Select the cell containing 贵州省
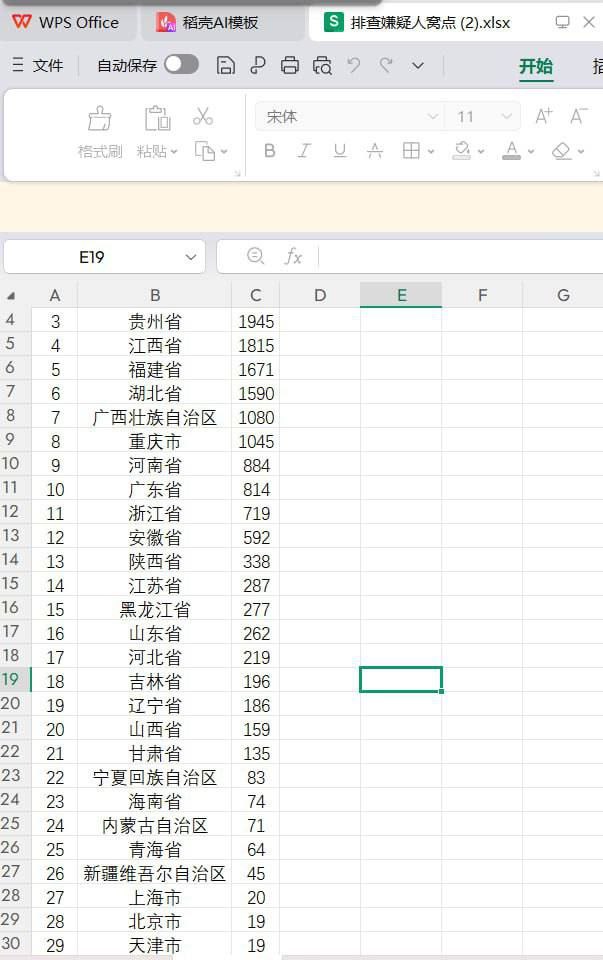The height and width of the screenshot is (960, 603). pos(155,321)
